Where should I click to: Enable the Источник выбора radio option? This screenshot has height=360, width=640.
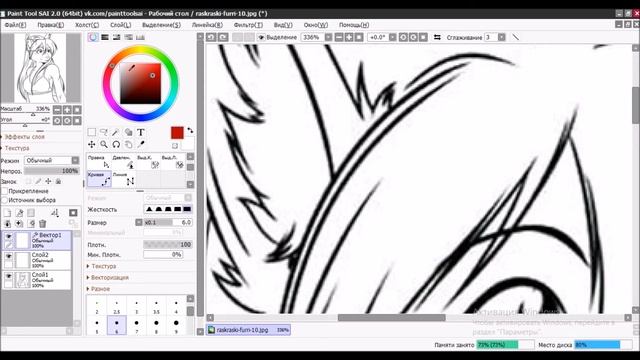(x=4, y=200)
